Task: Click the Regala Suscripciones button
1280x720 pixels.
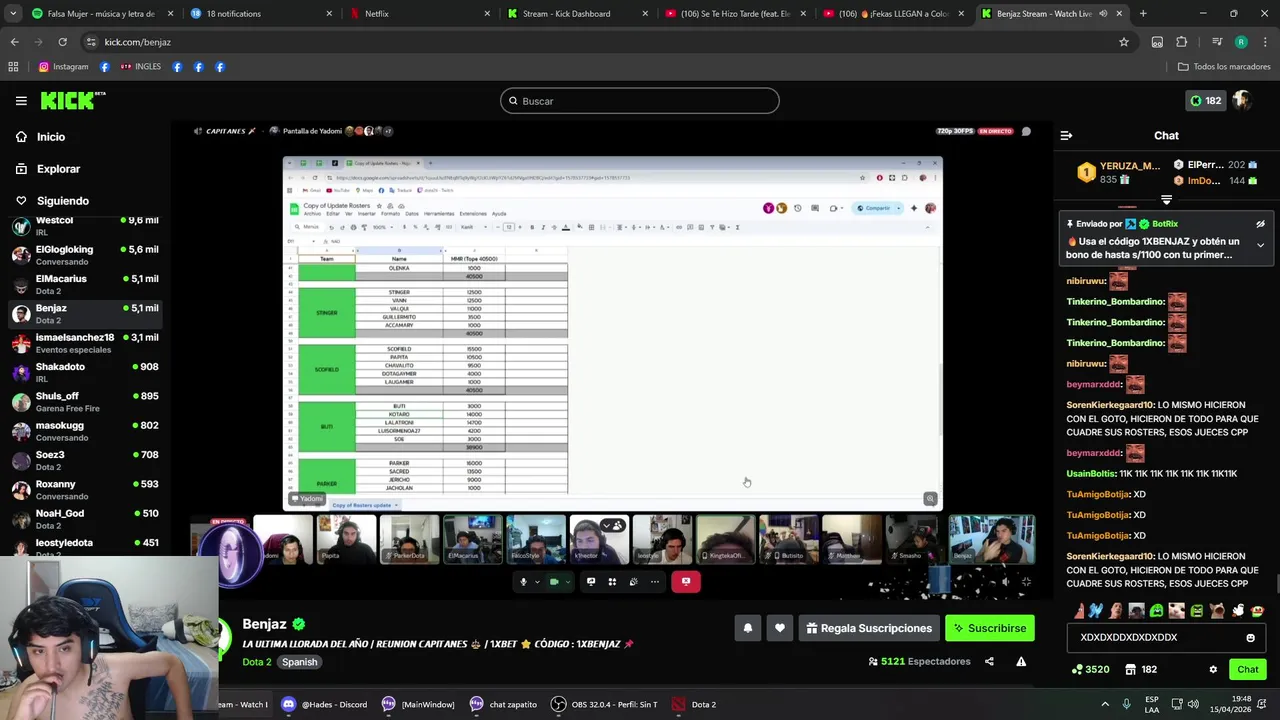Action: point(869,628)
